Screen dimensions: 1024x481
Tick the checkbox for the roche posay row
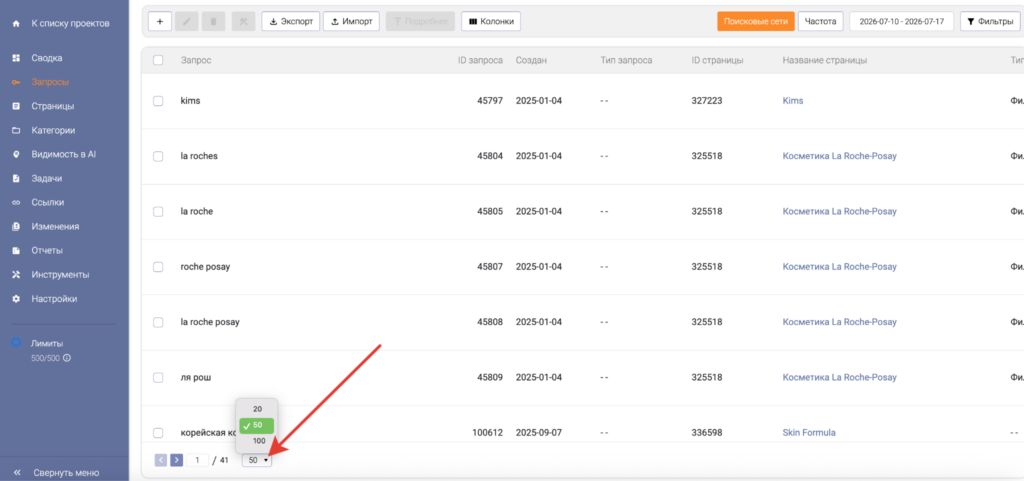coord(158,267)
